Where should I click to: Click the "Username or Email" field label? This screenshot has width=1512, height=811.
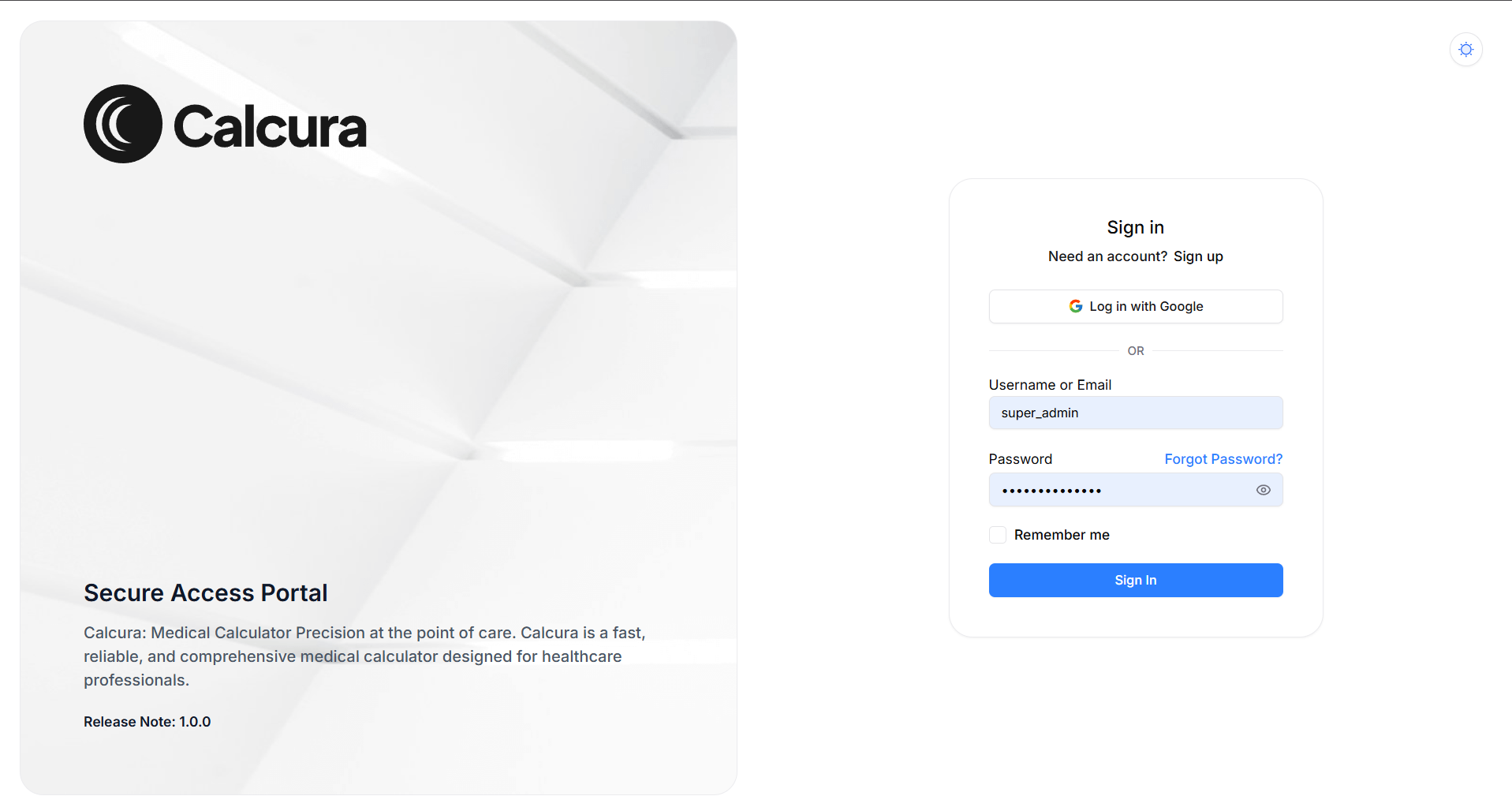click(1050, 385)
